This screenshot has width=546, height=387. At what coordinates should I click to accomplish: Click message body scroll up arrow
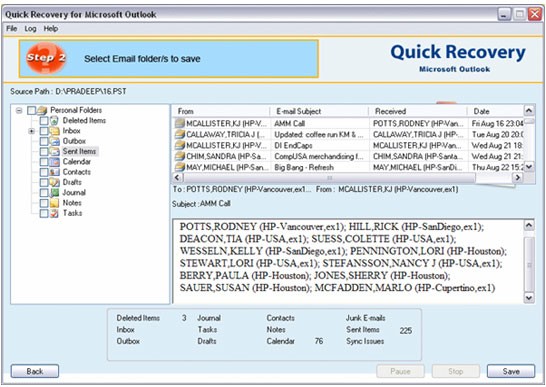tap(529, 225)
